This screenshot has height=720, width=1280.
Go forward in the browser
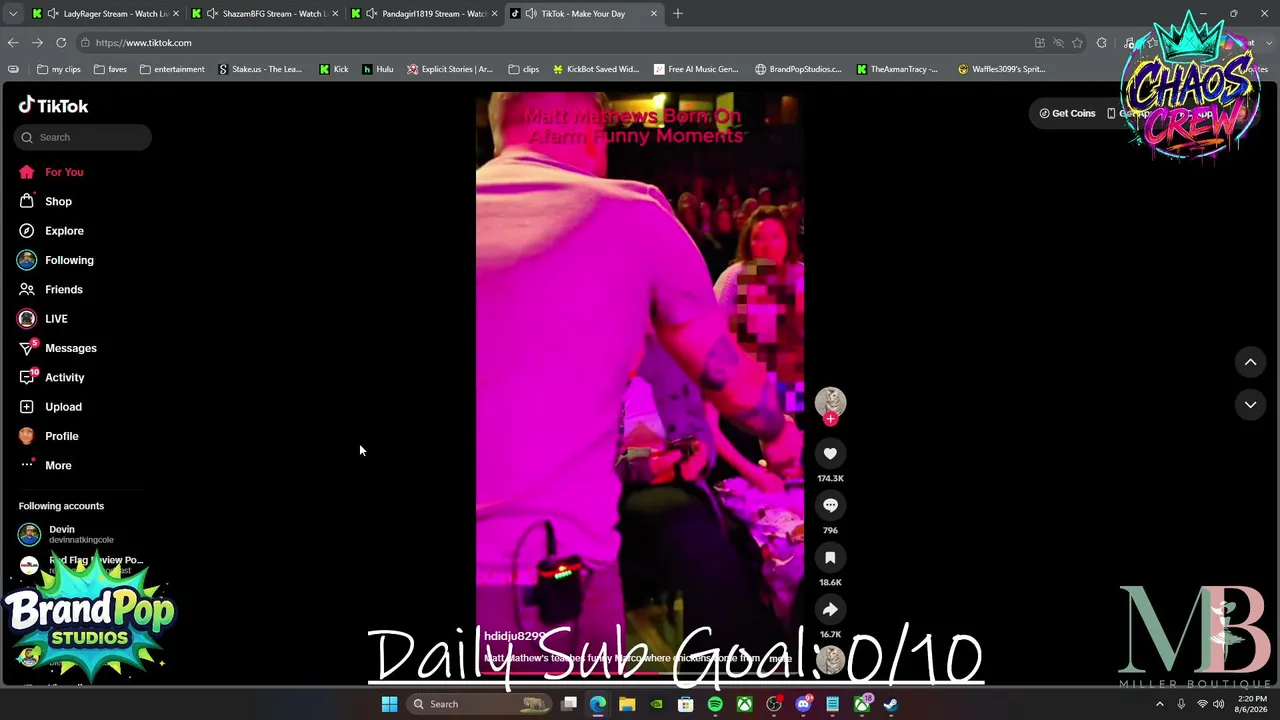37,43
